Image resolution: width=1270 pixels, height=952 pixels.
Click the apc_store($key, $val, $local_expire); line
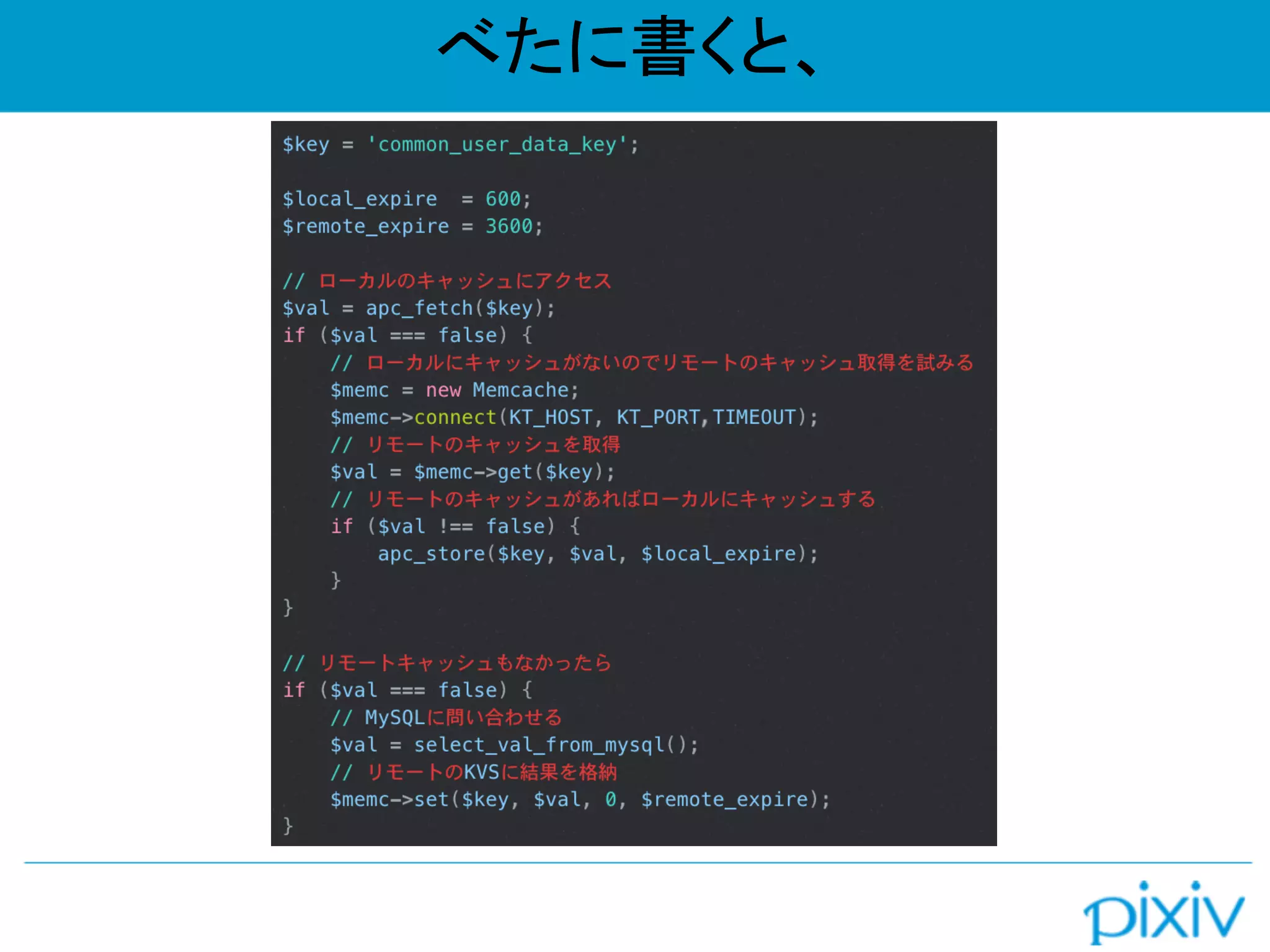598,554
